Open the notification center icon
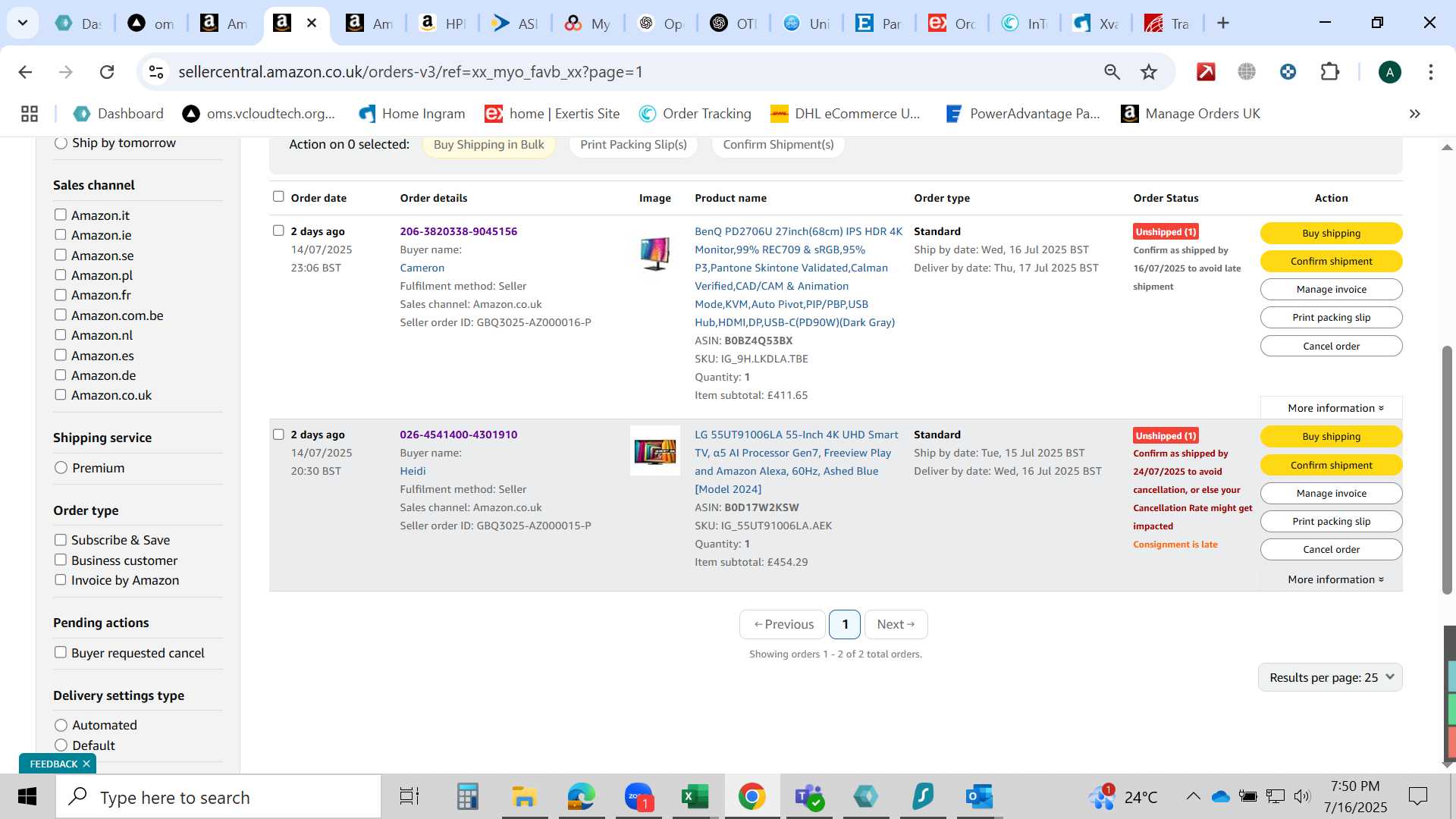 tap(1417, 796)
